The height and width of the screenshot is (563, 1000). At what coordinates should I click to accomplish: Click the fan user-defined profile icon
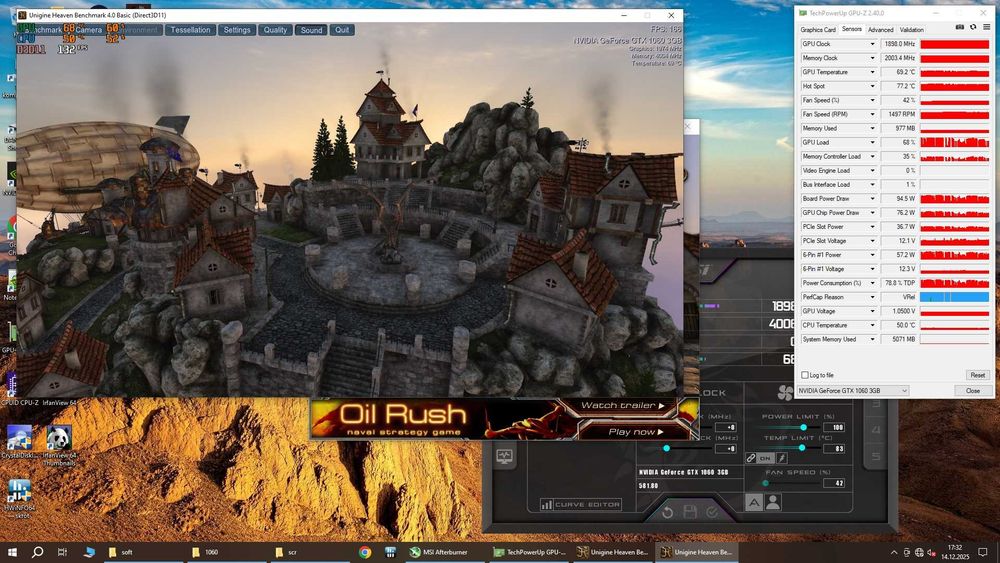773,502
